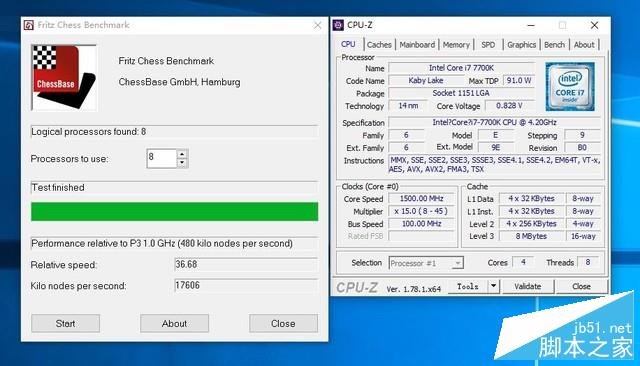Click the Processors to use input field
Image resolution: width=640 pixels, height=366 pixels.
pos(162,158)
